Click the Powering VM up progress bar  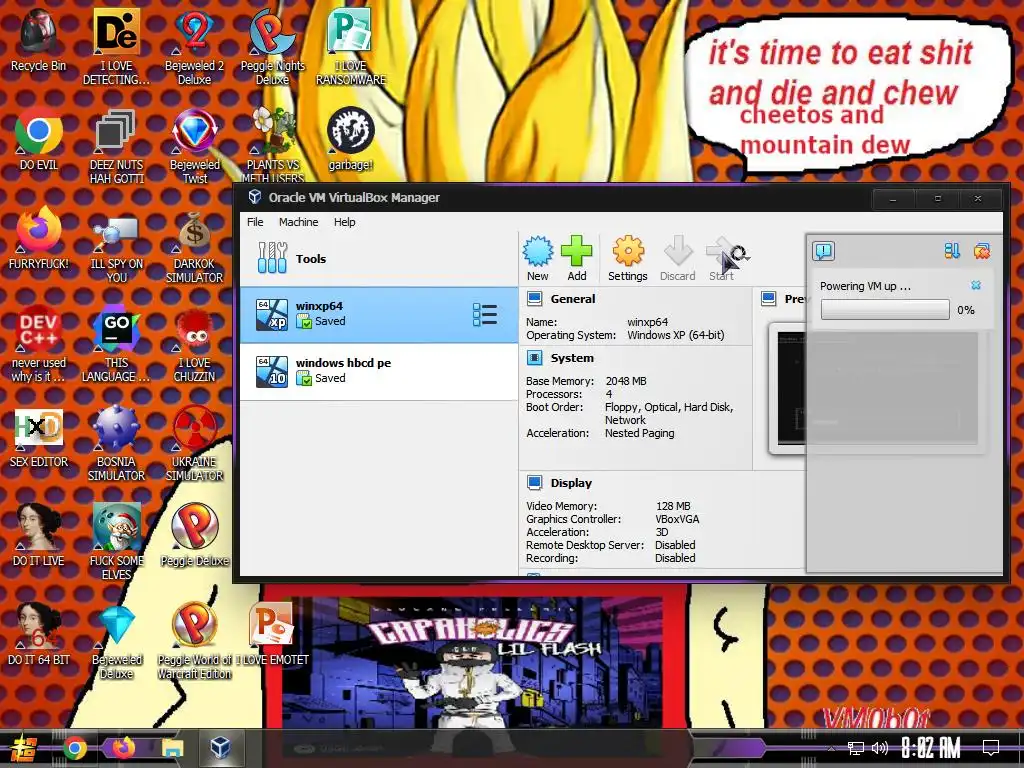click(885, 310)
